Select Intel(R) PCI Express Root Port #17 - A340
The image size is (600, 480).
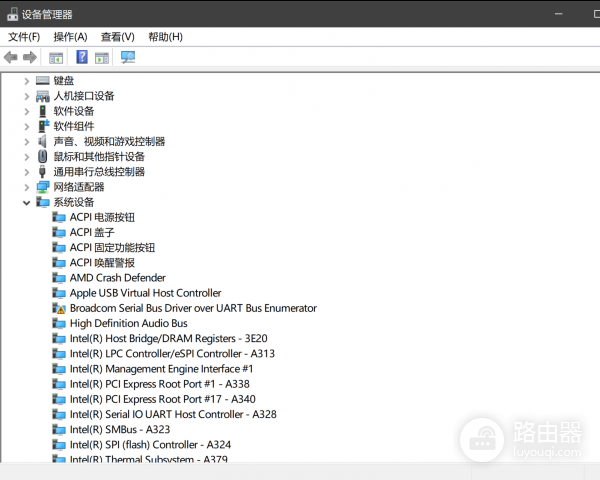[163, 399]
